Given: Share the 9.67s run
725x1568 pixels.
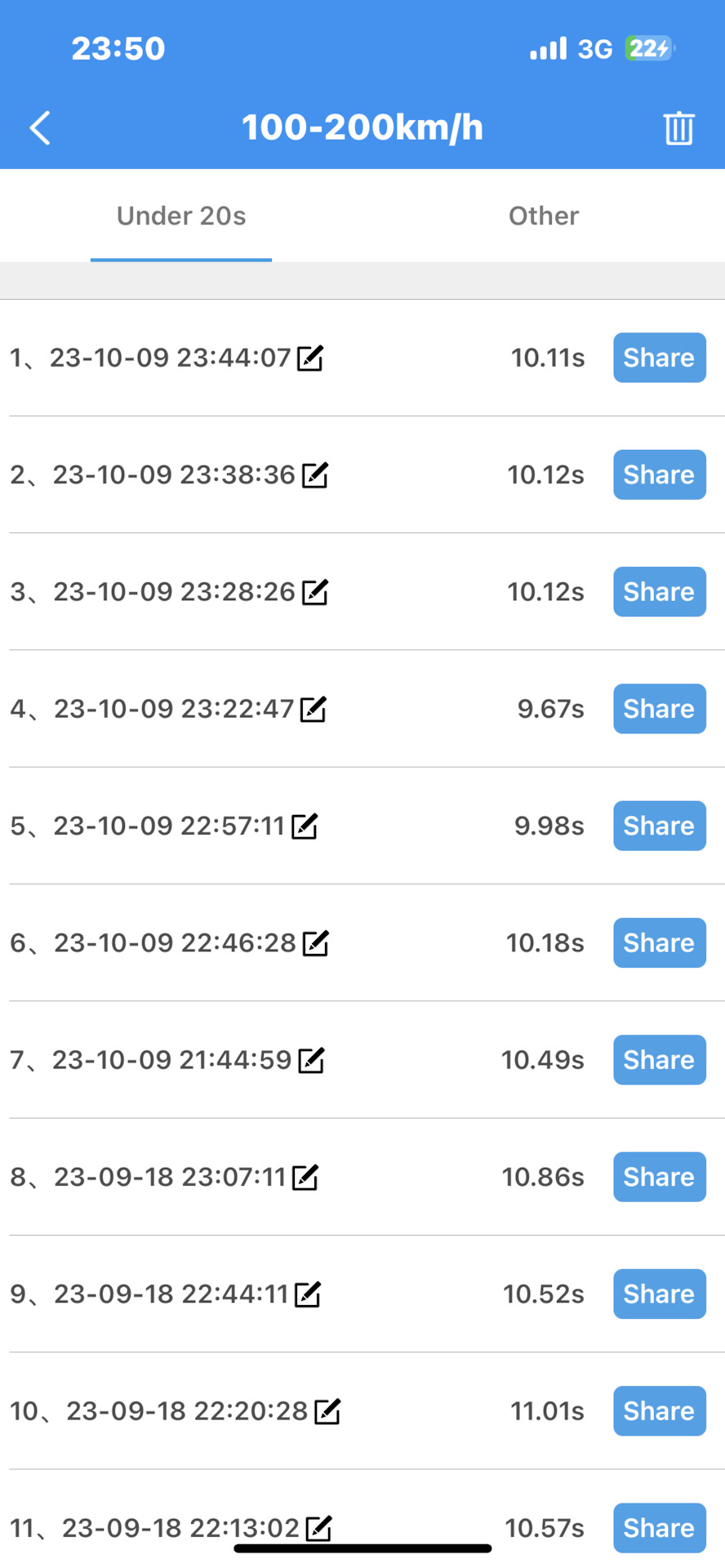Looking at the screenshot, I should tap(659, 709).
